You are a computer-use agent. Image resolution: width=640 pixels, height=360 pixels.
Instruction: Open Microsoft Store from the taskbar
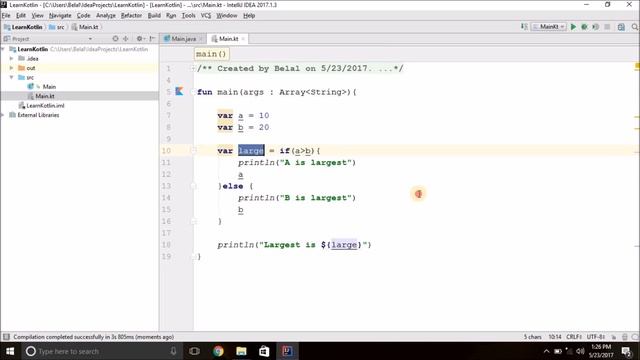click(264, 351)
